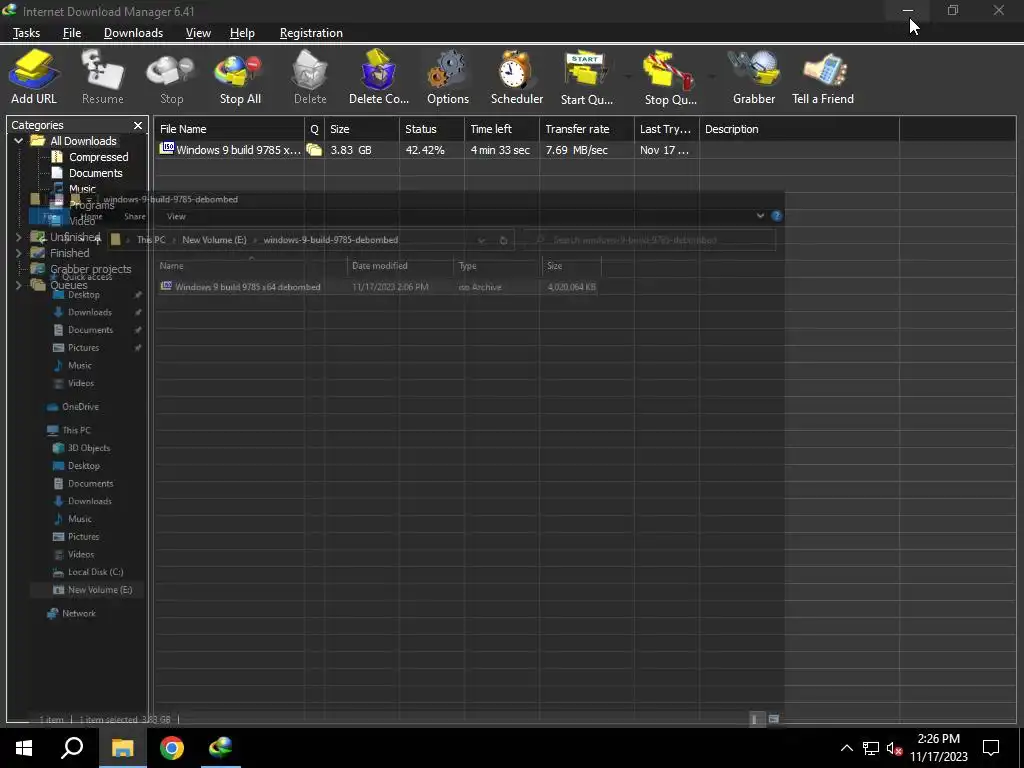
Task: Open the Start Queue dropdown arrow
Action: click(628, 76)
